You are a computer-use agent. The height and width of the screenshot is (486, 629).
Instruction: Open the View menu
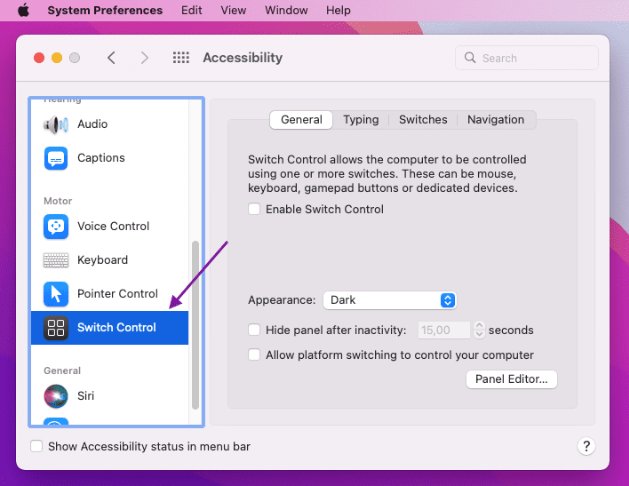click(233, 10)
